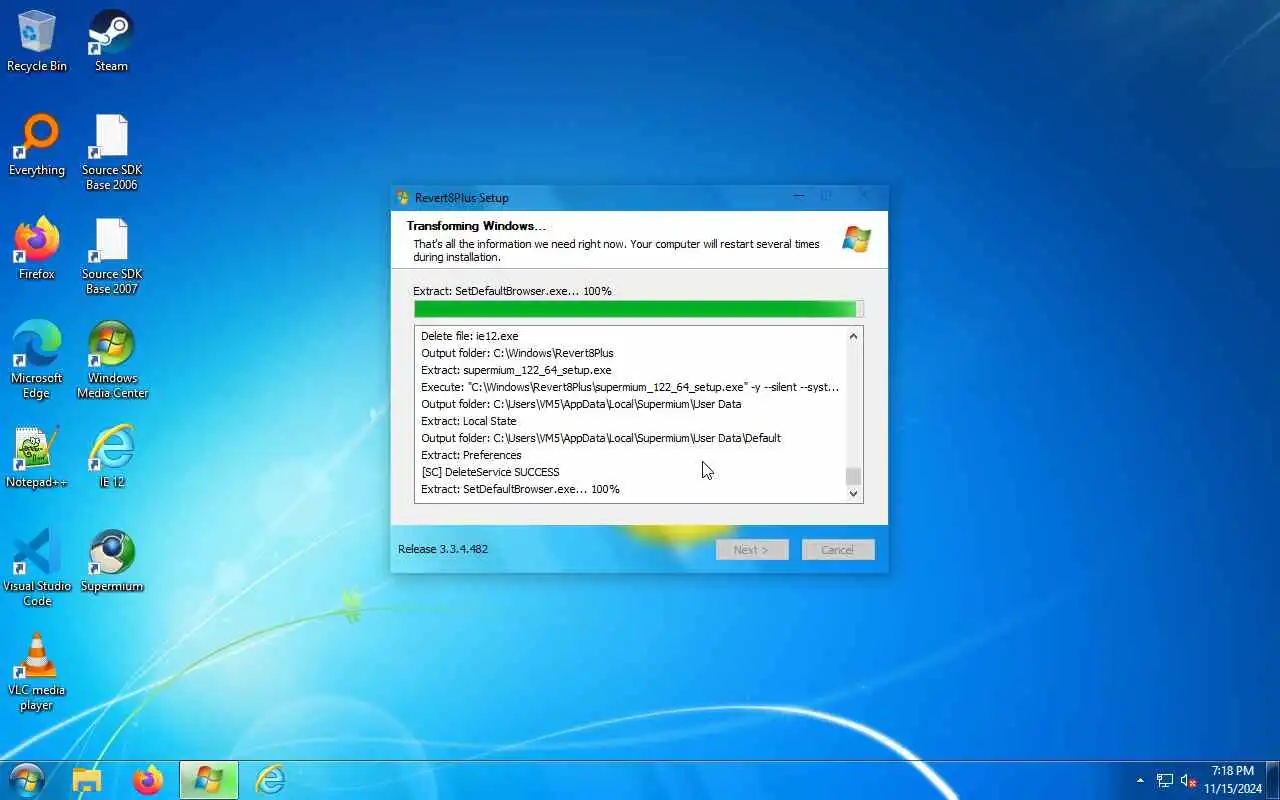Image resolution: width=1280 pixels, height=800 pixels.
Task: Select log line 'Delete file: ie12.exe'
Action: 470,336
